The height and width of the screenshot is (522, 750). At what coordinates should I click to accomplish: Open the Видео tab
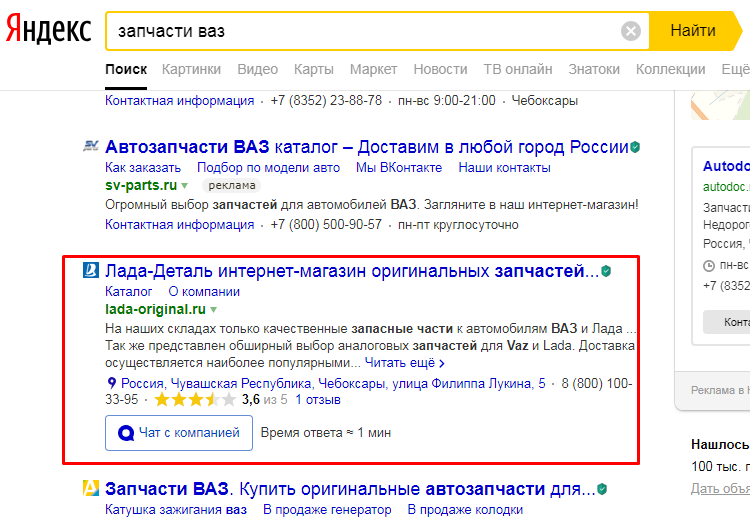click(x=257, y=69)
